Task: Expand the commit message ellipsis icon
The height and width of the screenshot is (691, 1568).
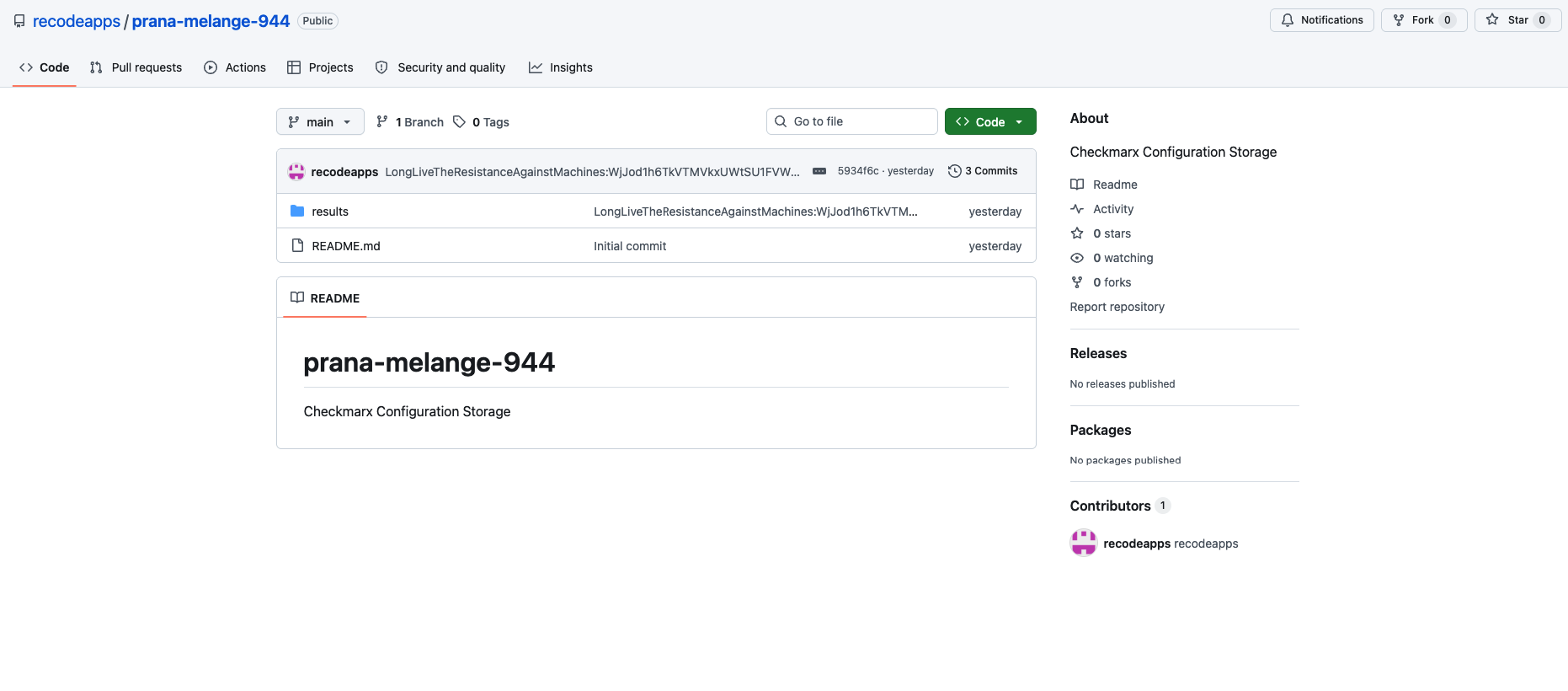Action: [x=819, y=171]
